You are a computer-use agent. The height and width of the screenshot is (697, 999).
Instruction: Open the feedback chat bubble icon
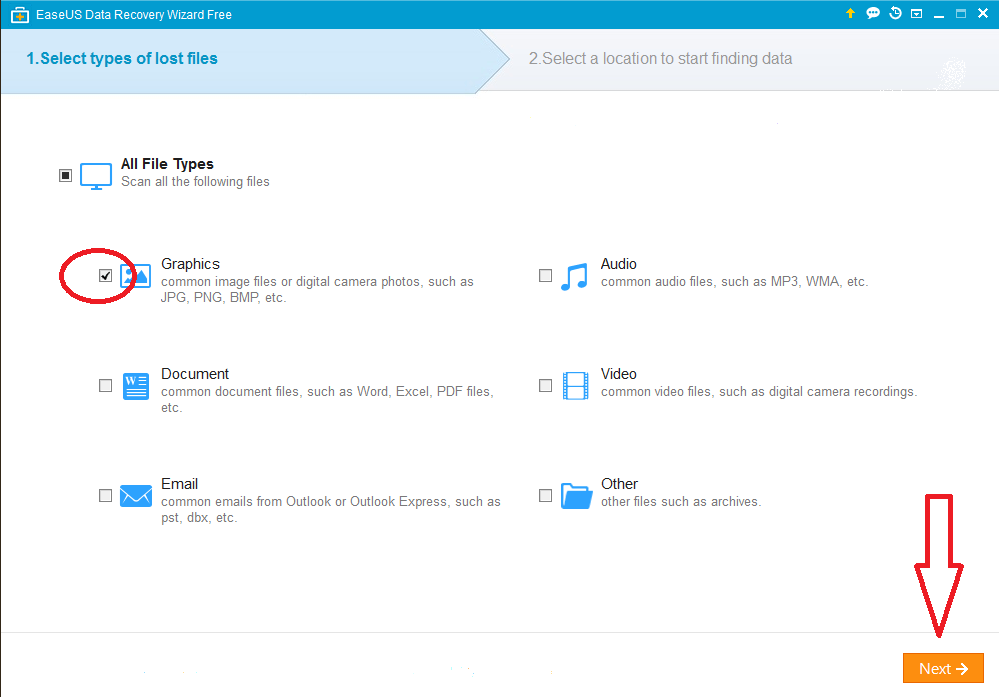(x=873, y=13)
